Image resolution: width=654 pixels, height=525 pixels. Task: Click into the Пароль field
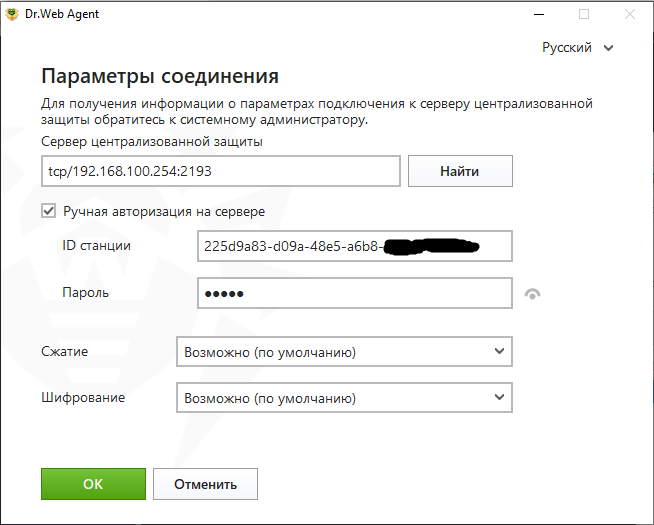click(355, 293)
